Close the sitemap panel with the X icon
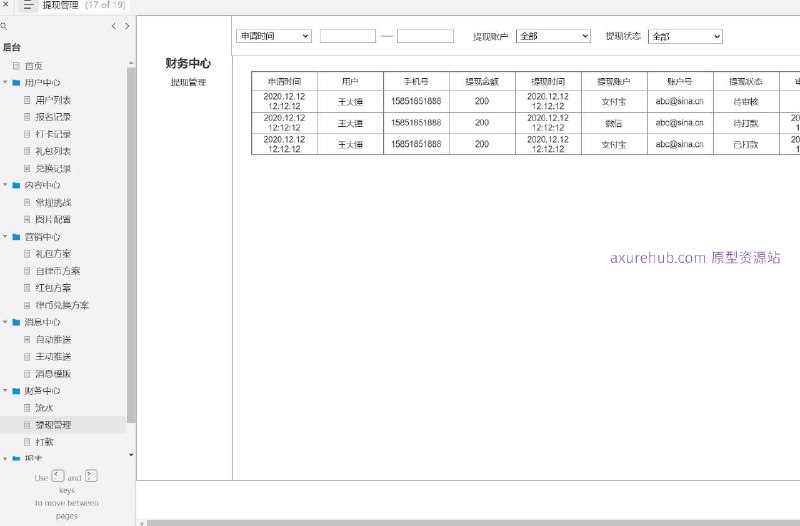 (6, 4)
